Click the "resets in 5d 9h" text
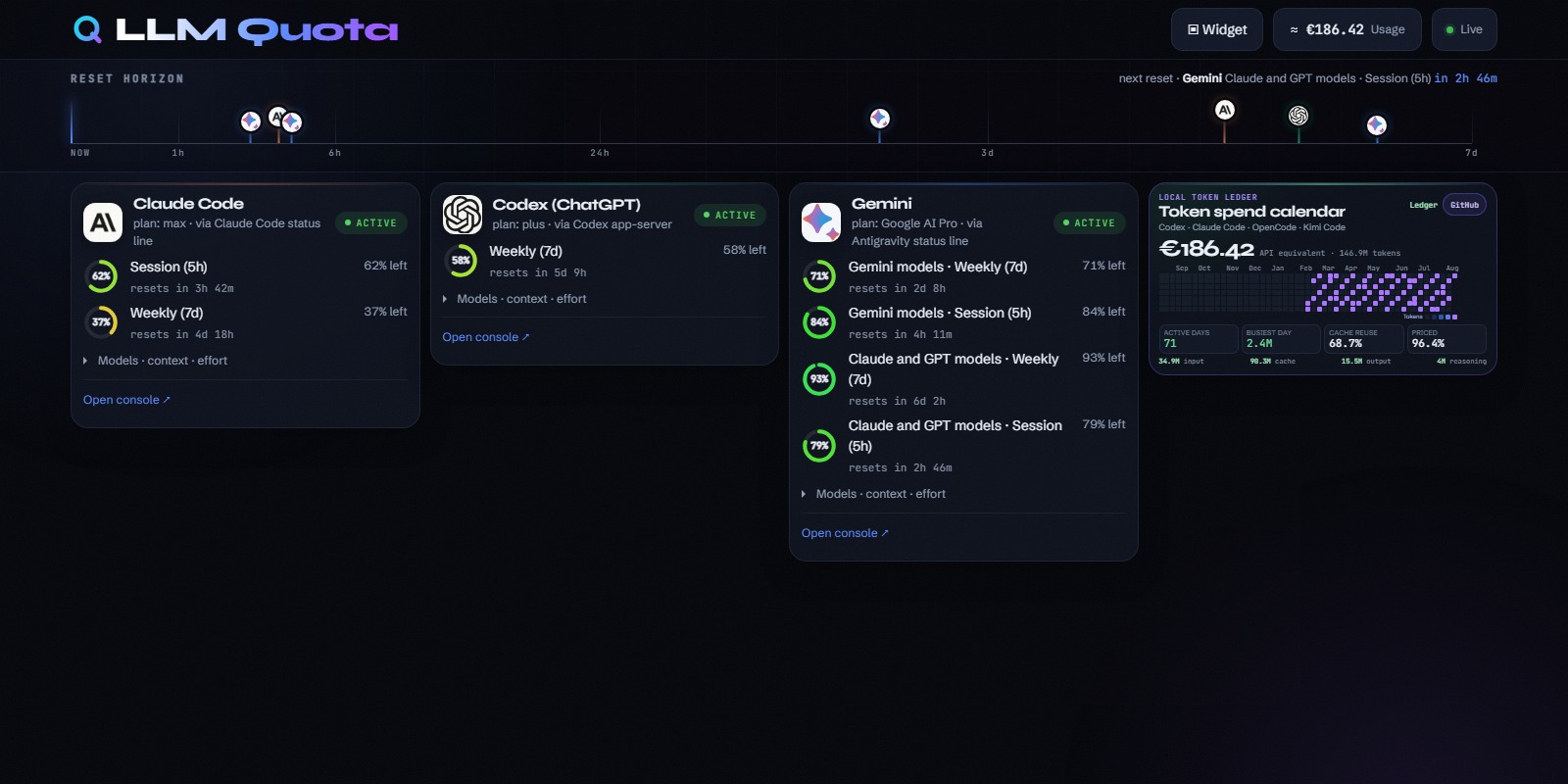The image size is (1568, 784). [538, 273]
